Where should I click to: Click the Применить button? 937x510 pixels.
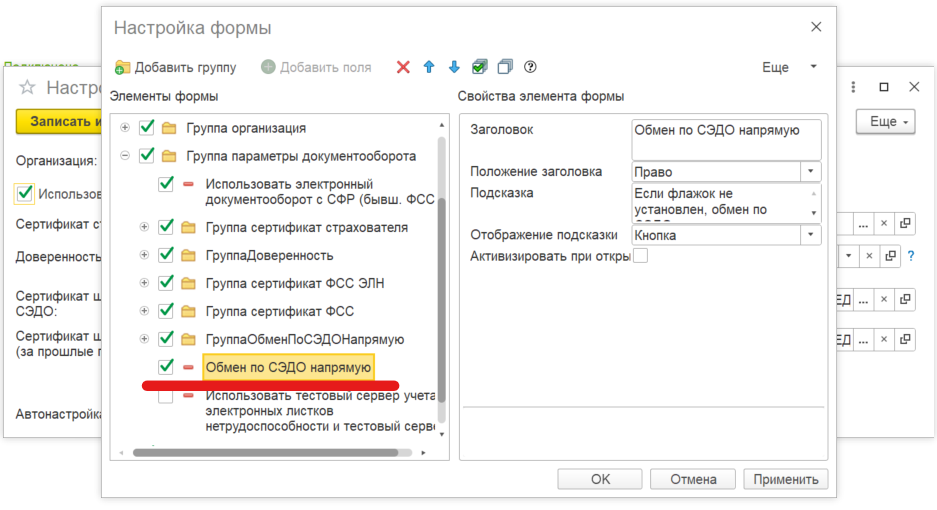(x=785, y=479)
